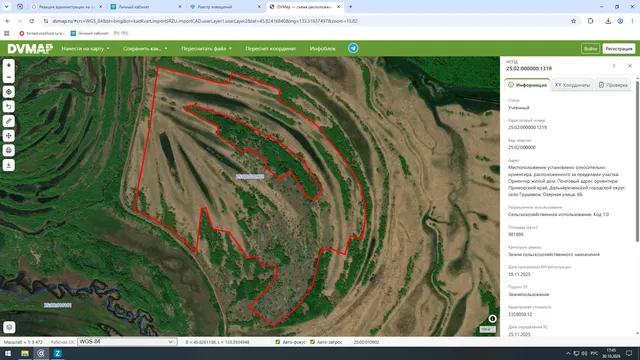The height and width of the screenshot is (360, 640).
Task: Bookmark this page with the star icon
Action: [x=573, y=21]
